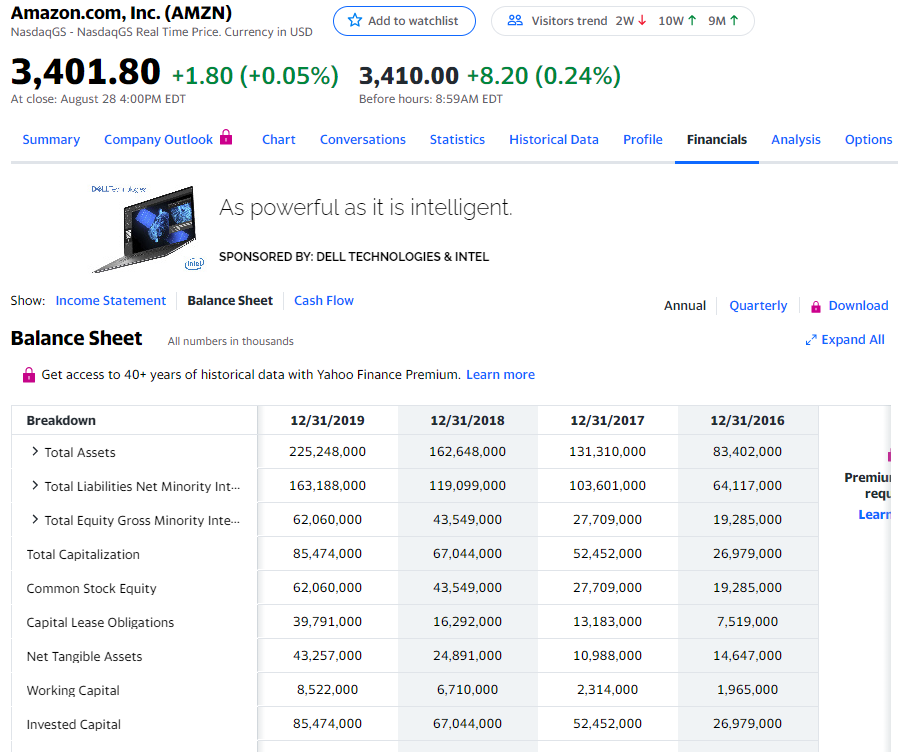Click the Net Tangible Assets row label
This screenshot has width=898, height=752.
pyautogui.click(x=84, y=656)
